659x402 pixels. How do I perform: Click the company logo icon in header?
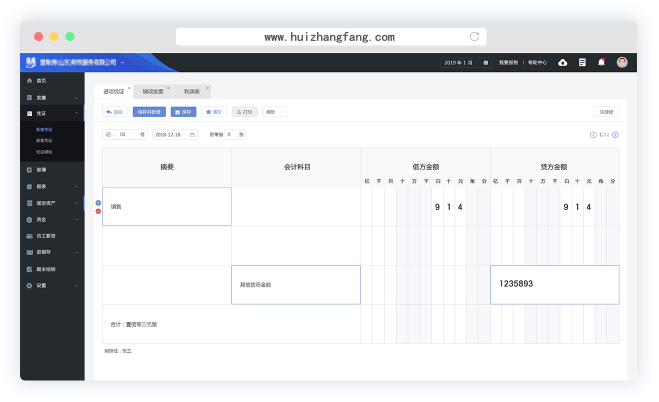[x=31, y=63]
